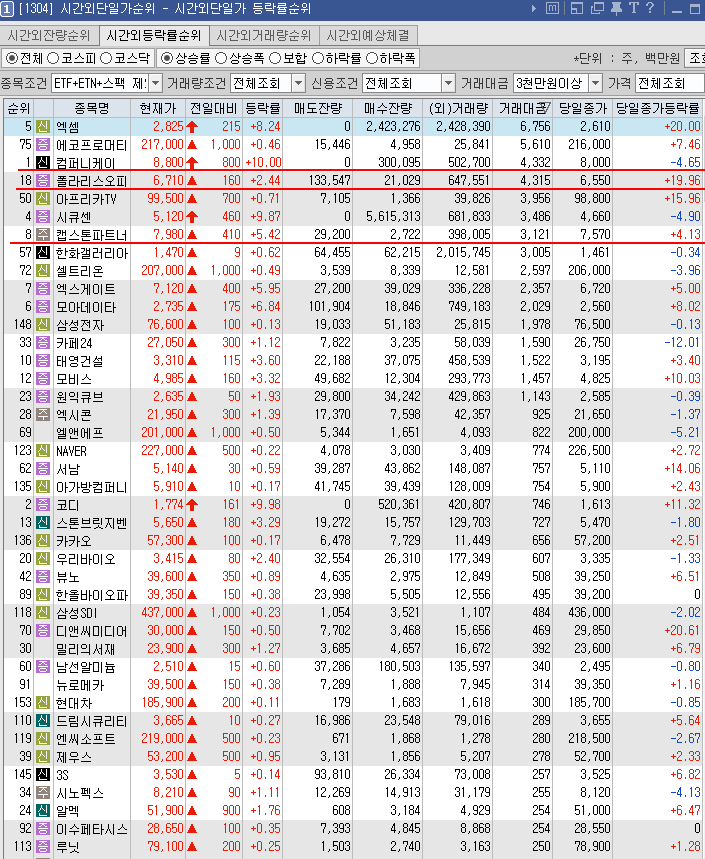
Task: Click the 신 badge beside NAVER
Action: point(43,451)
